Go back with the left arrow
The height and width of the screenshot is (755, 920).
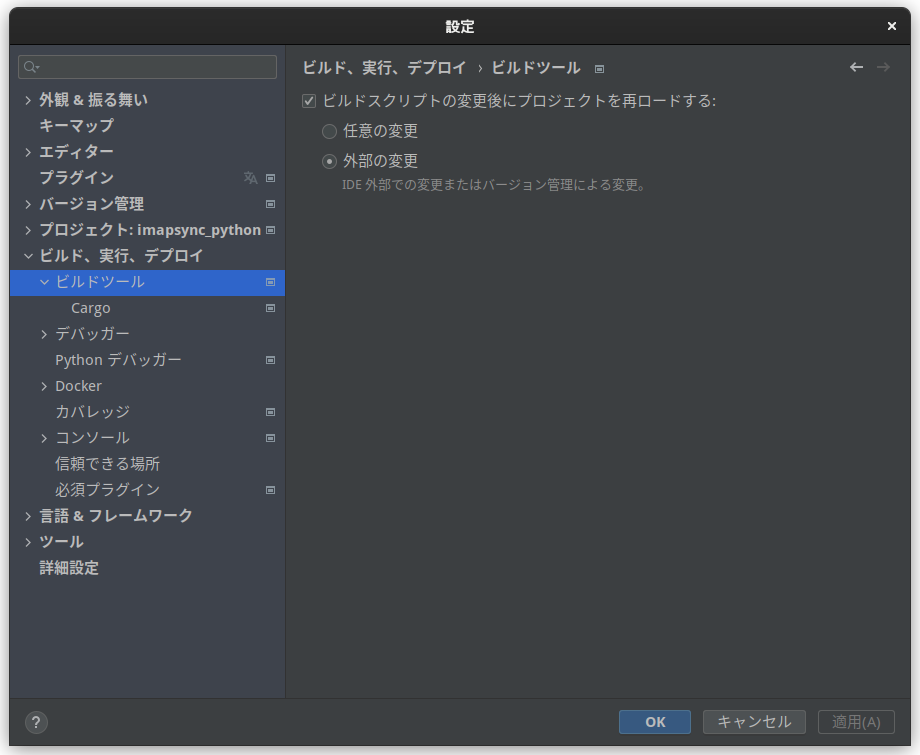click(857, 67)
